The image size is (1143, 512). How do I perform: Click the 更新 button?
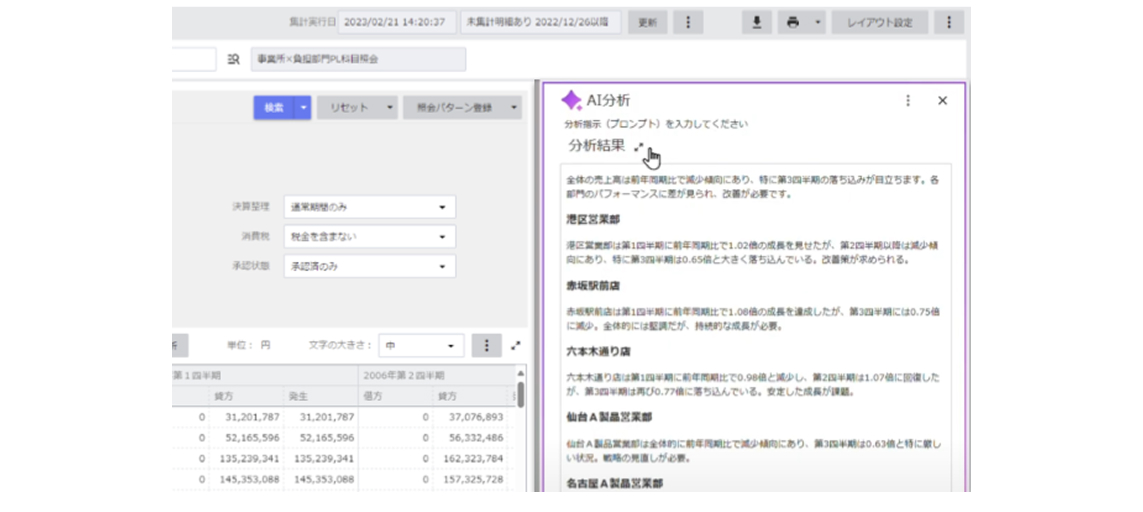647,23
